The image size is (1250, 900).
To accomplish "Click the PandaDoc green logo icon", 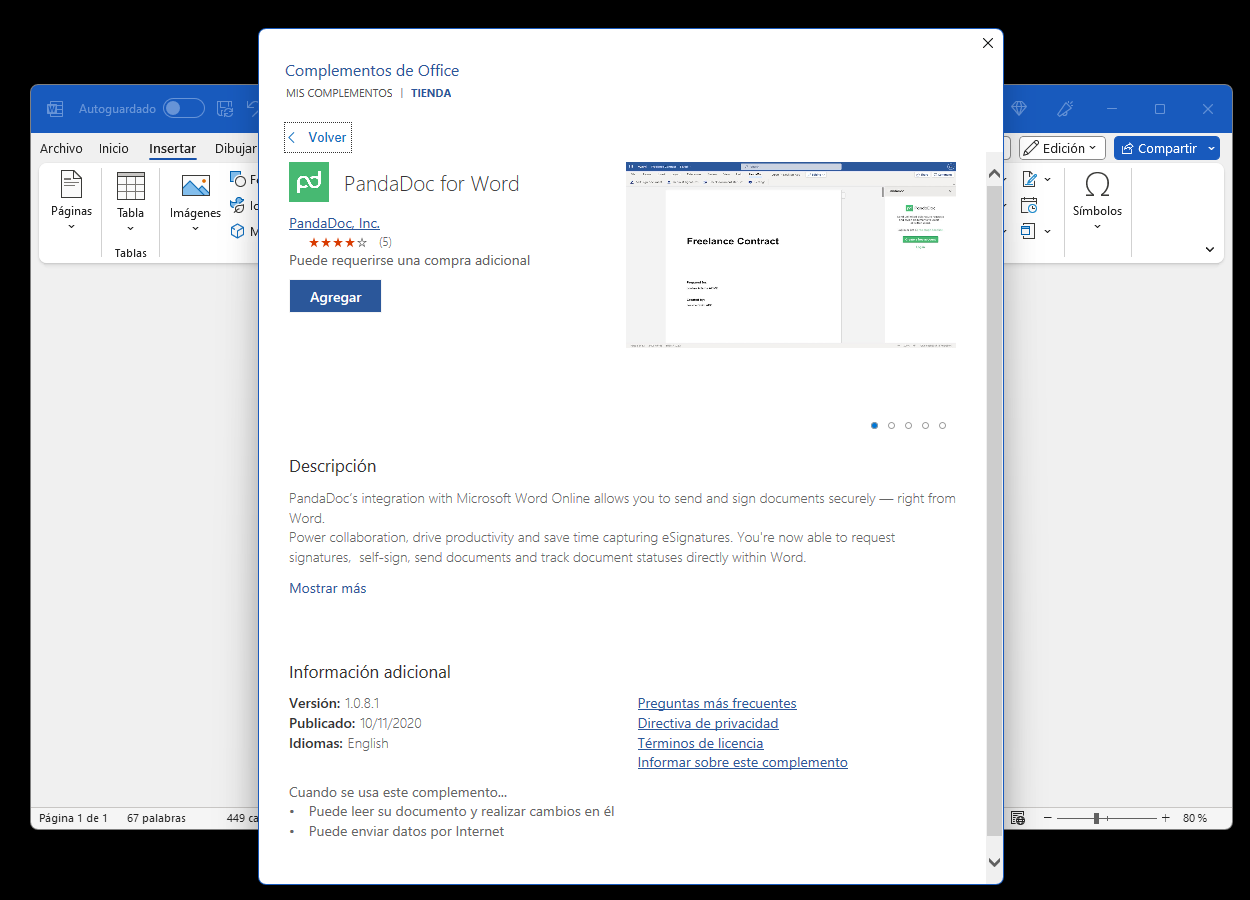I will pyautogui.click(x=309, y=182).
